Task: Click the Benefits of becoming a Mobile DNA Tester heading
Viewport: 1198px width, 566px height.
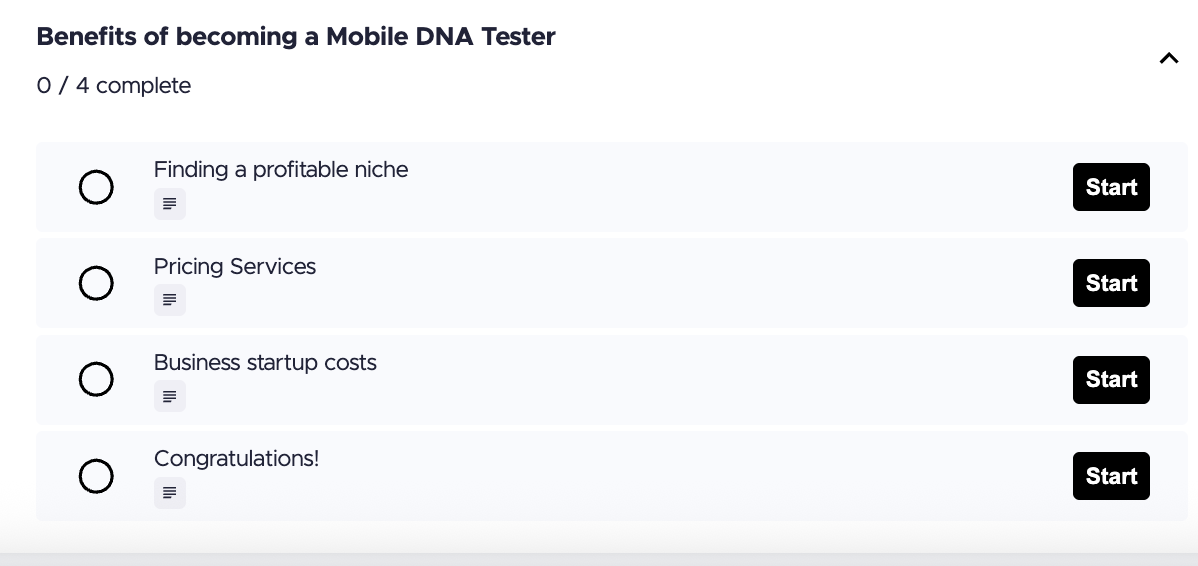Action: click(296, 37)
